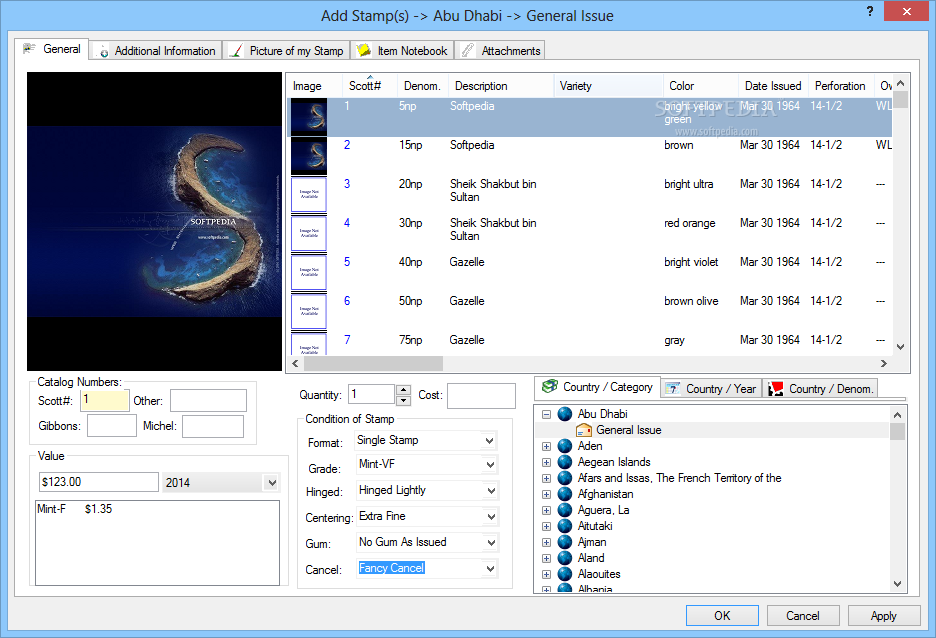936x638 pixels.
Task: Select the Country / Year tab
Action: pyautogui.click(x=711, y=389)
